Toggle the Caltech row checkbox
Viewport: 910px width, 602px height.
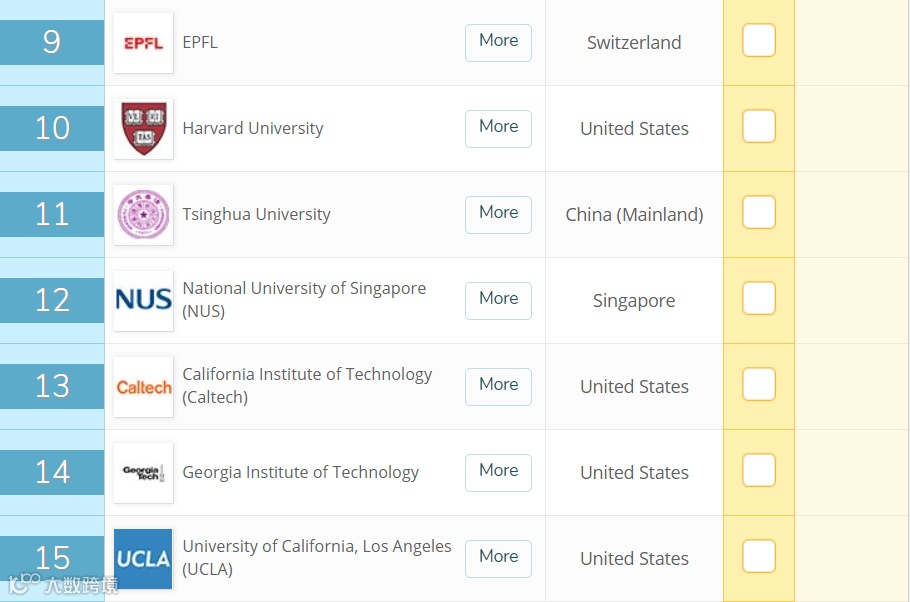click(759, 384)
